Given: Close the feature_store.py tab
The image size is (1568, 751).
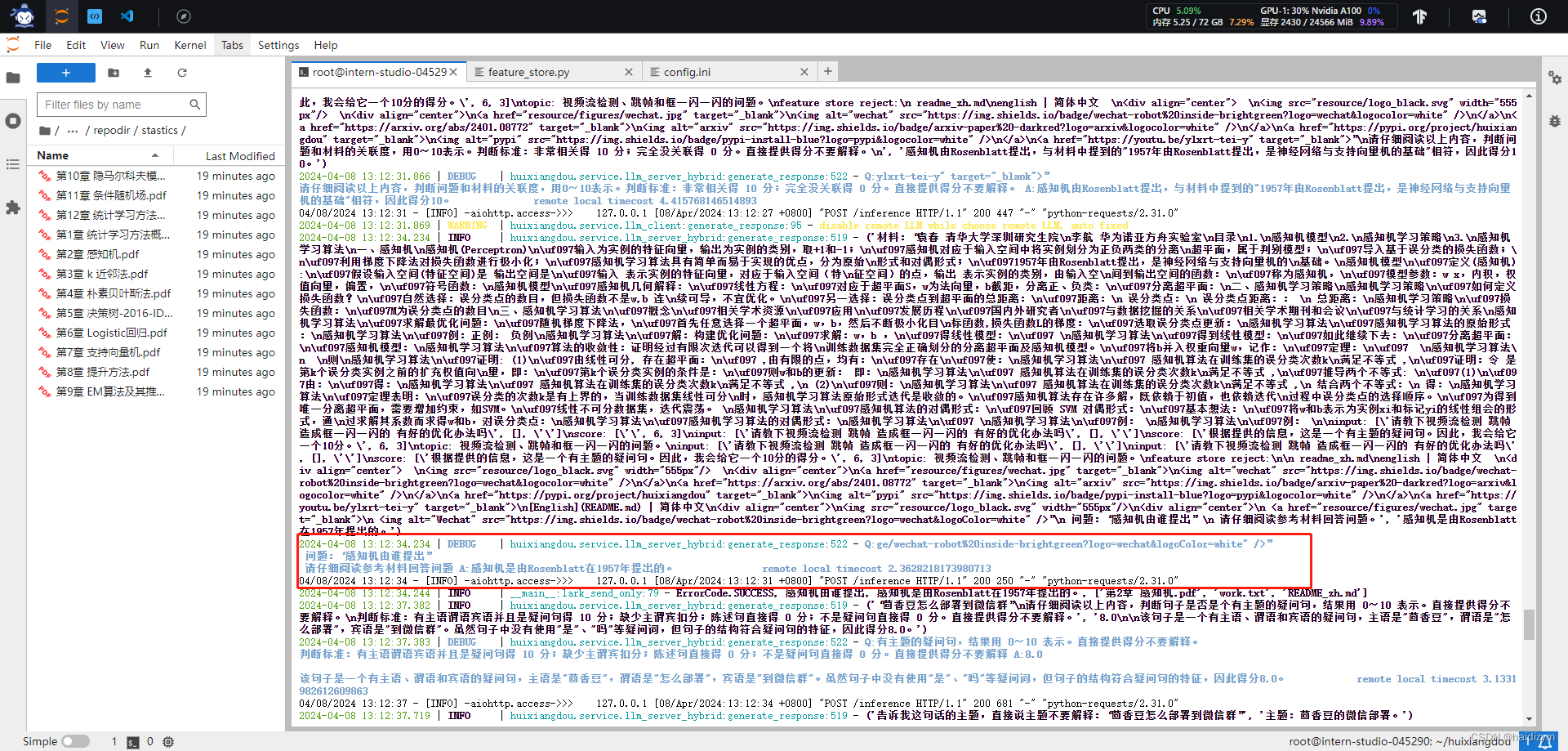Looking at the screenshot, I should coord(629,72).
